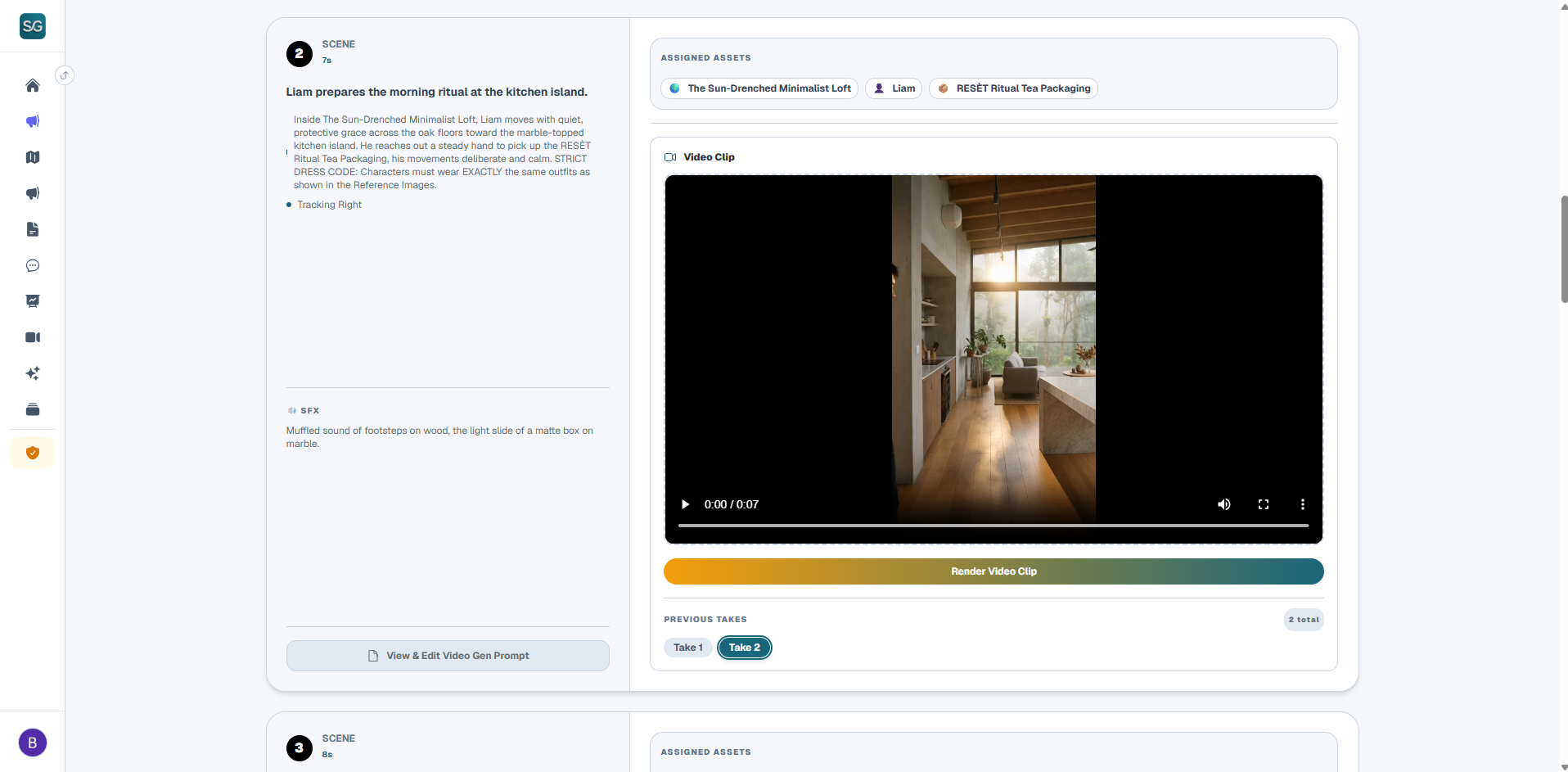Click the scrollbar down arrow
Screen dimensions: 1568x772
(x=1564, y=767)
